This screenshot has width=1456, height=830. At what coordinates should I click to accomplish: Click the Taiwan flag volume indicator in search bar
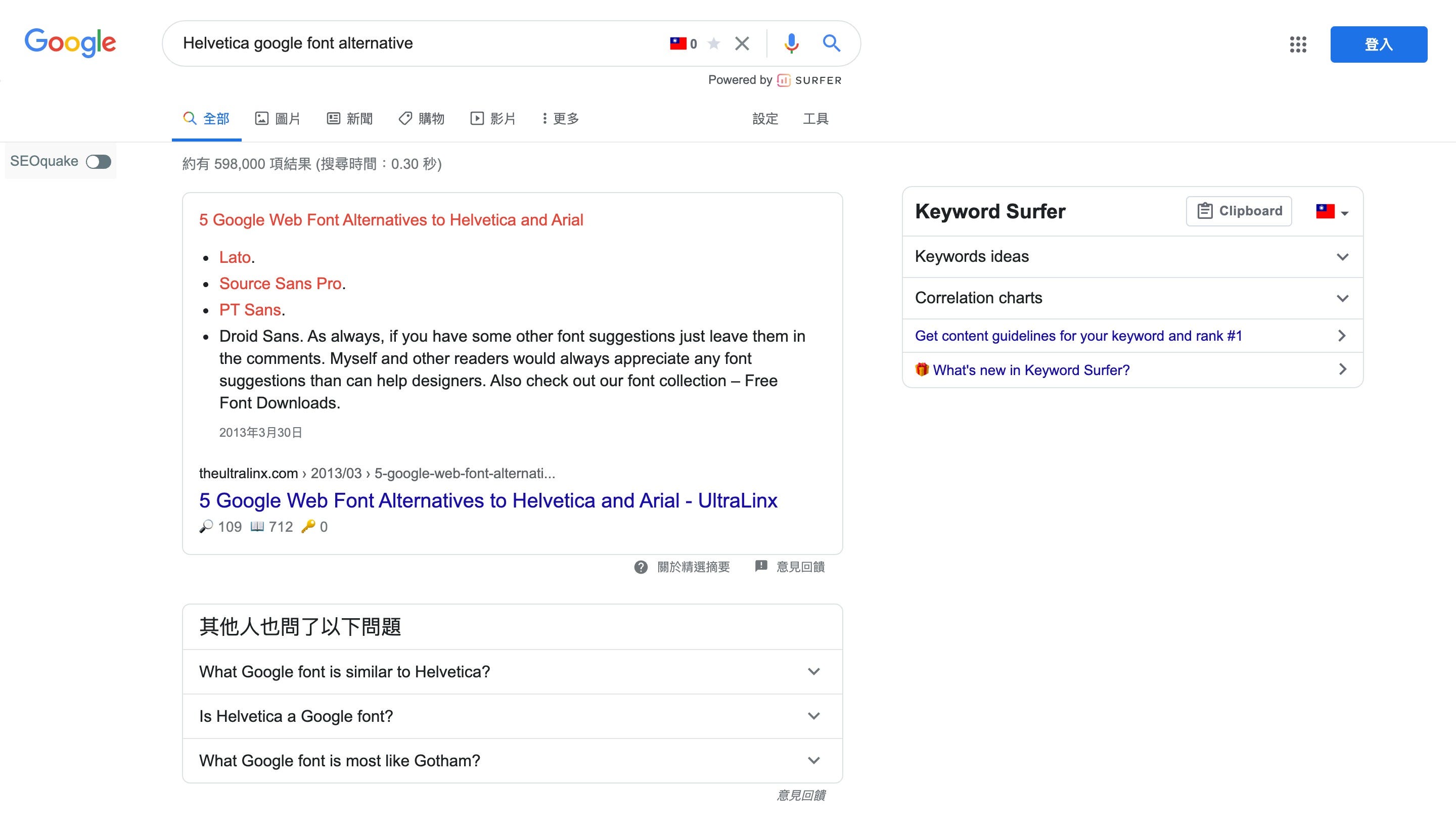point(683,43)
